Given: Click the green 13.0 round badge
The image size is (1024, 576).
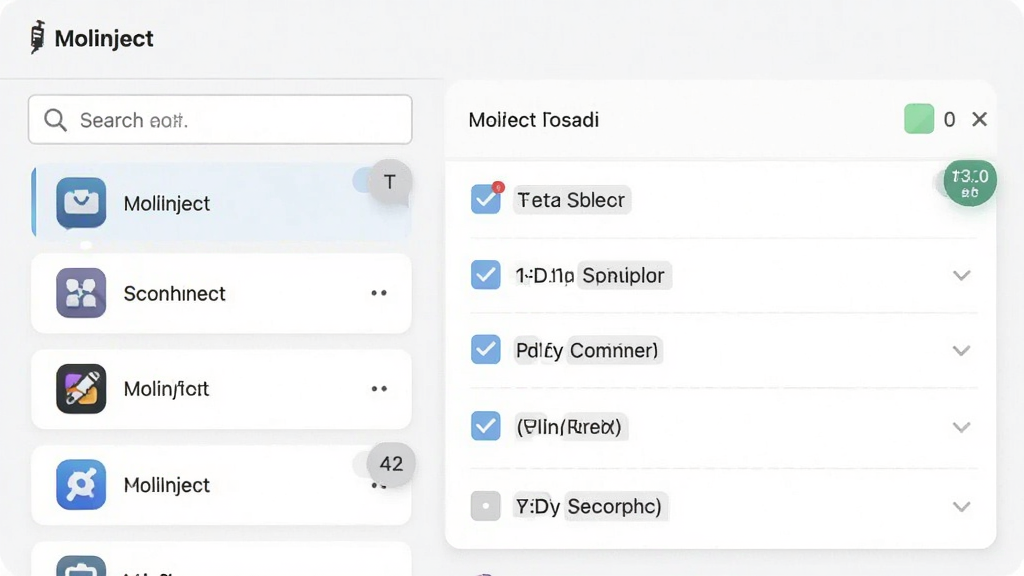Looking at the screenshot, I should [970, 183].
